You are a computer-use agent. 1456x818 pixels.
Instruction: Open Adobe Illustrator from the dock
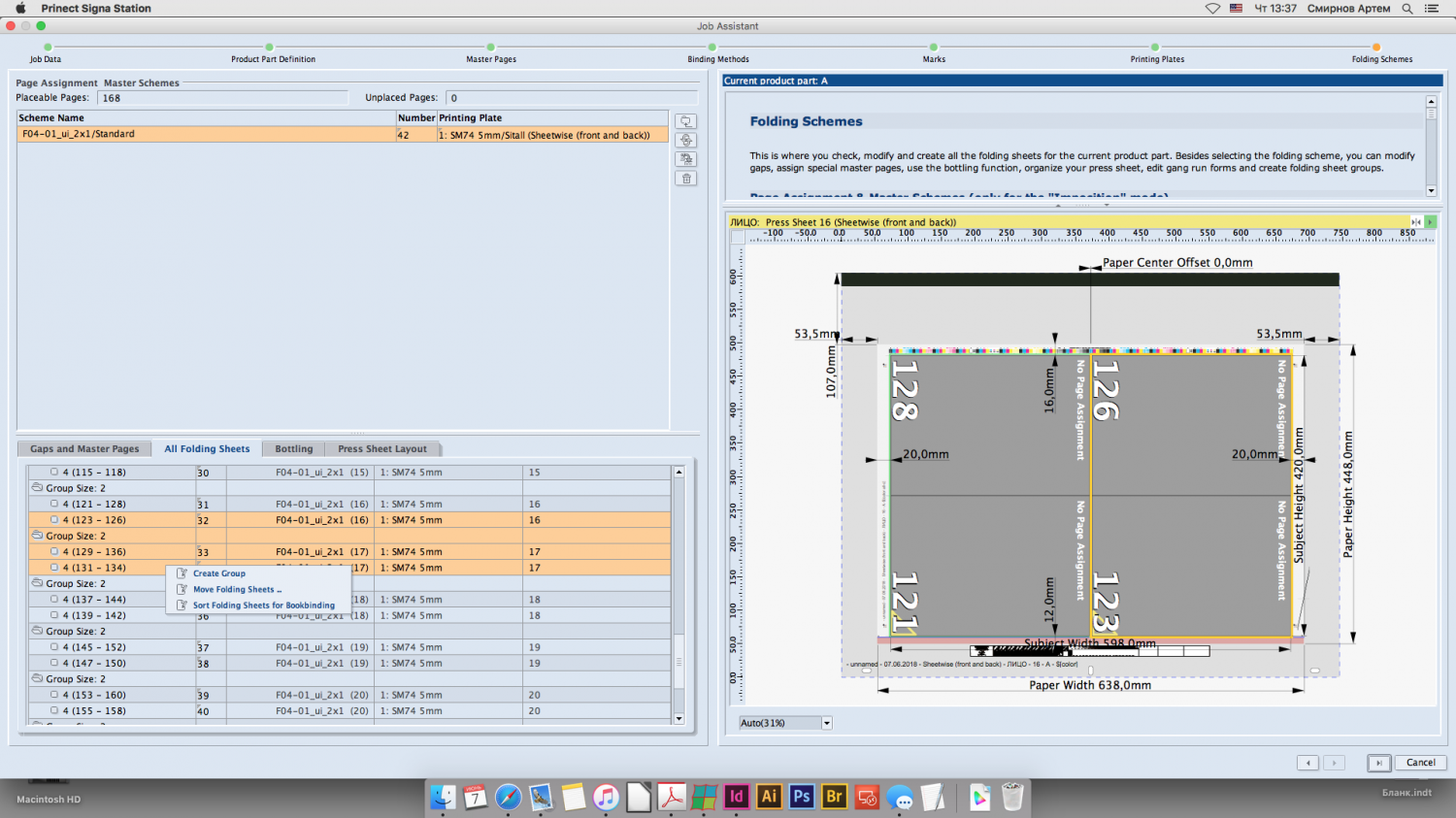pyautogui.click(x=769, y=797)
